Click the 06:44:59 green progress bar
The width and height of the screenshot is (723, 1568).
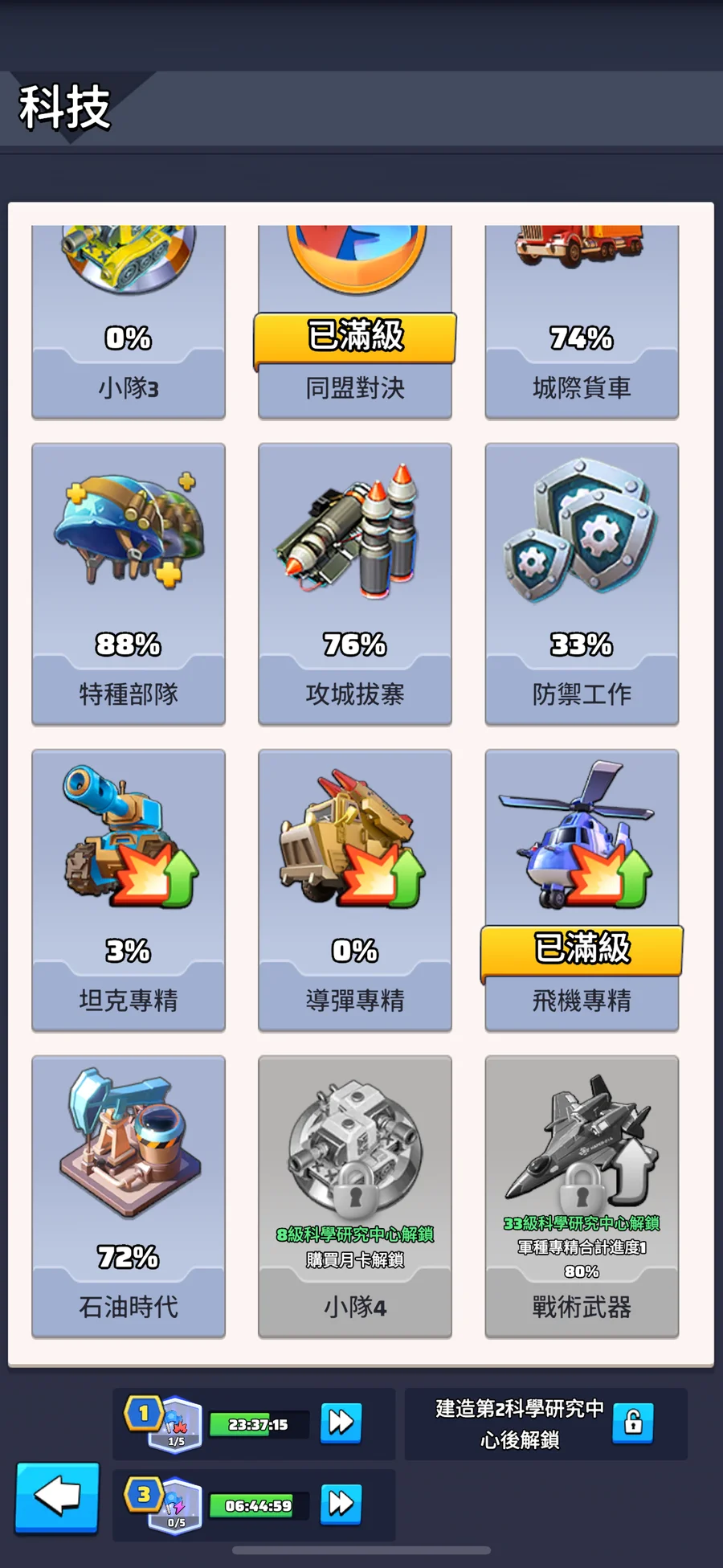click(x=259, y=1505)
